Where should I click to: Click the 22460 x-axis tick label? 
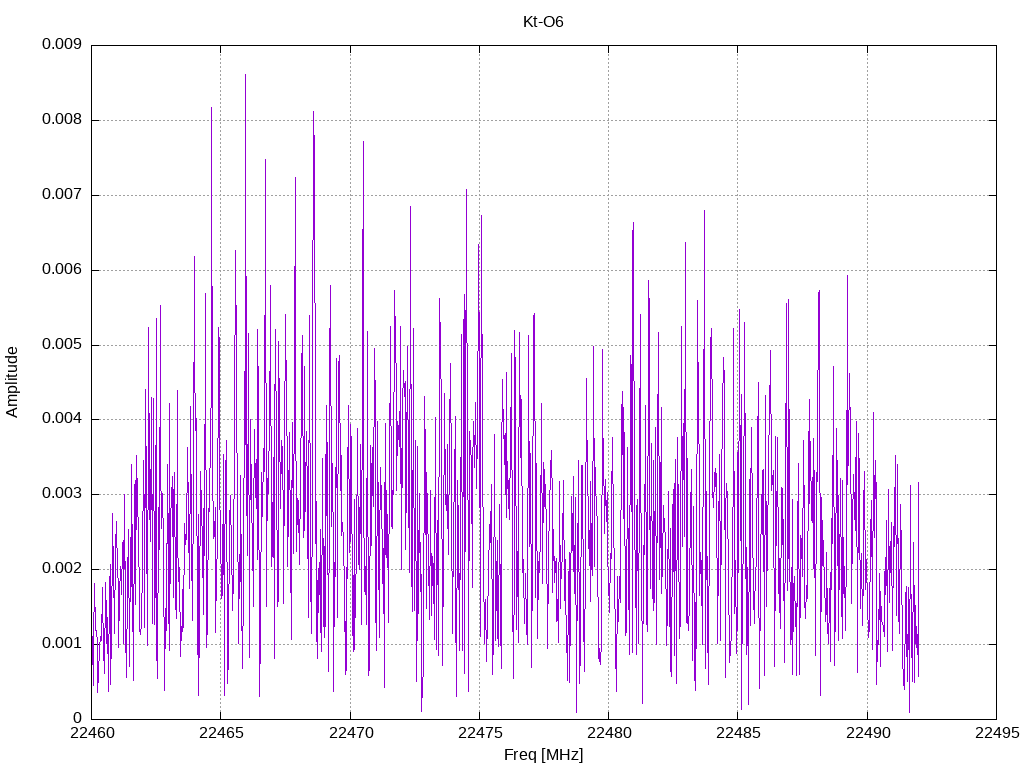(x=92, y=733)
